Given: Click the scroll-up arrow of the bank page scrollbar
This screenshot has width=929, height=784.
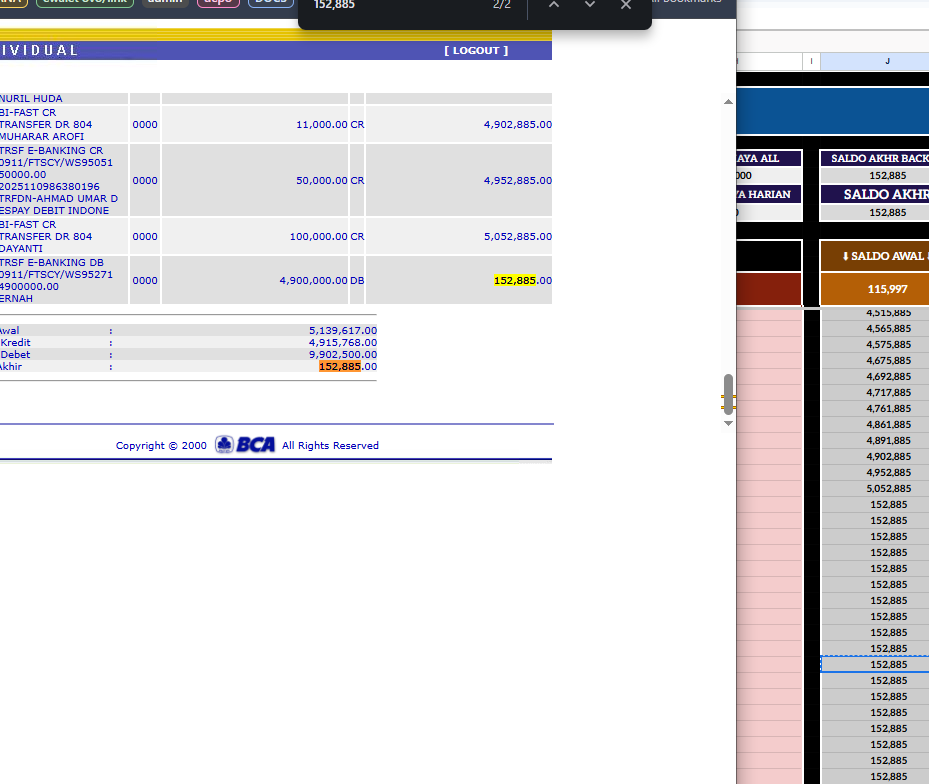Looking at the screenshot, I should 728,102.
